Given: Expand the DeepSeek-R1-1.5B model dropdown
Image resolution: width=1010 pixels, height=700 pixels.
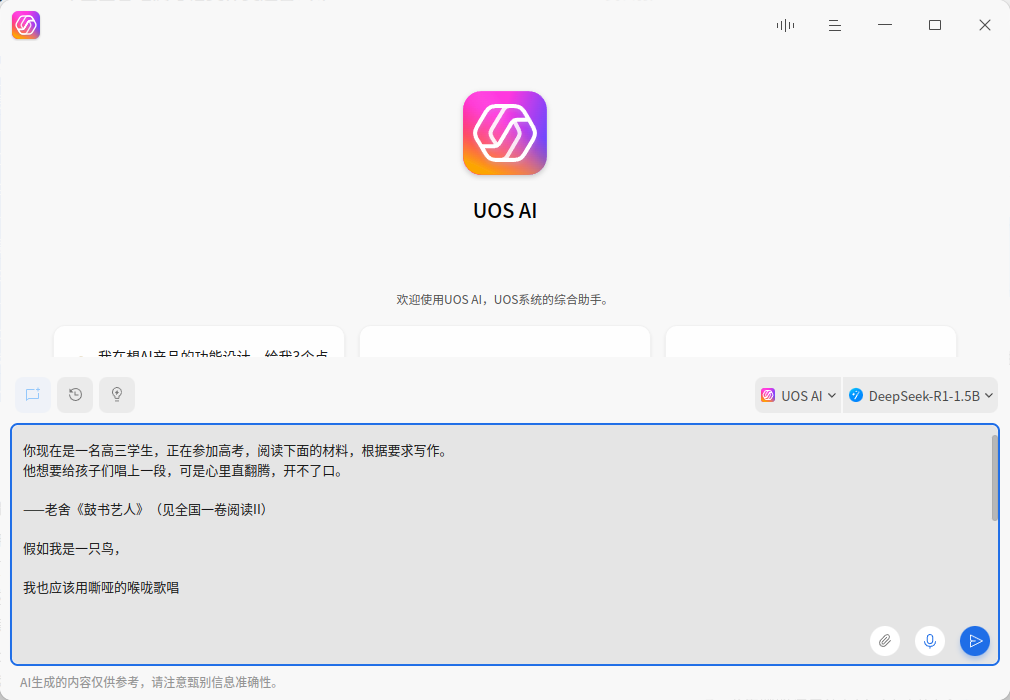Looking at the screenshot, I should [x=920, y=395].
